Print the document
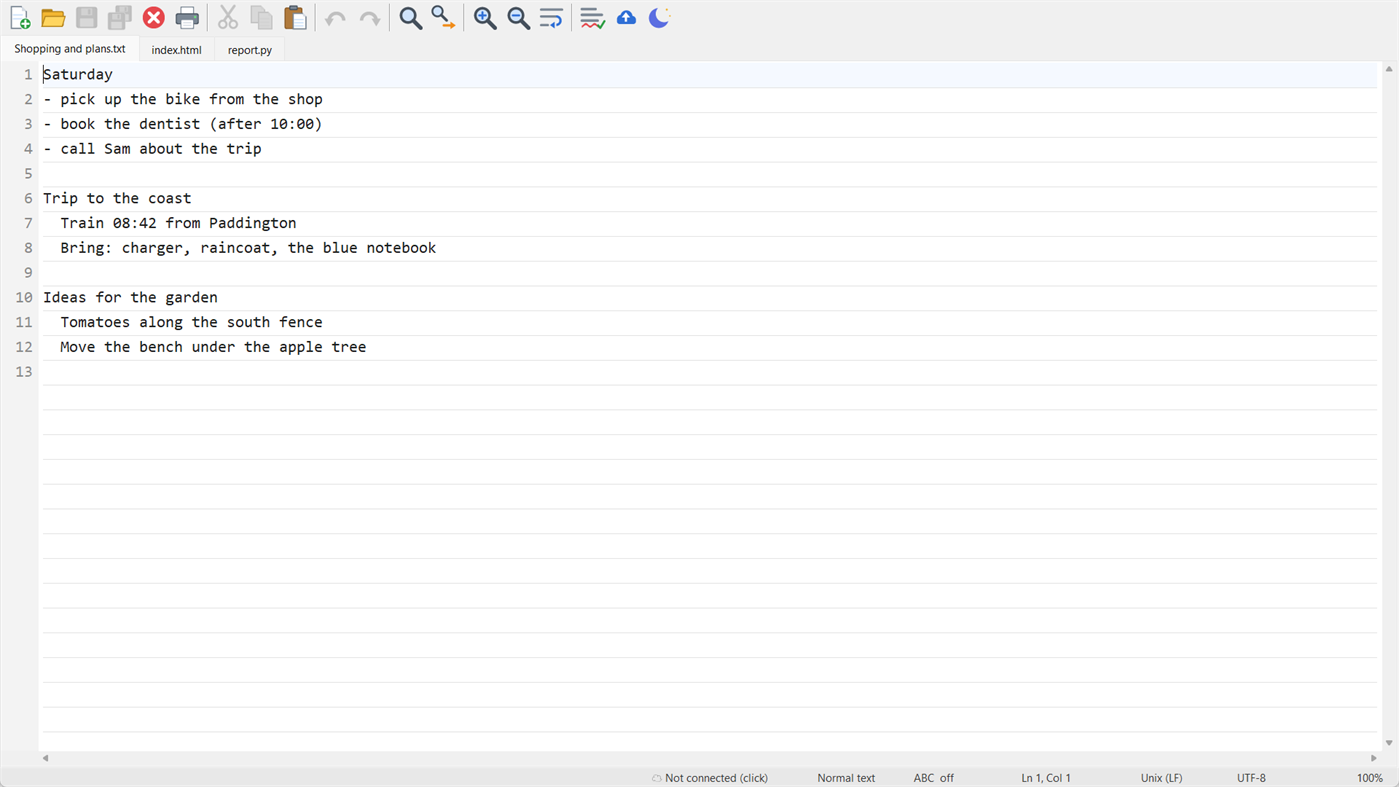1399x787 pixels. point(187,18)
